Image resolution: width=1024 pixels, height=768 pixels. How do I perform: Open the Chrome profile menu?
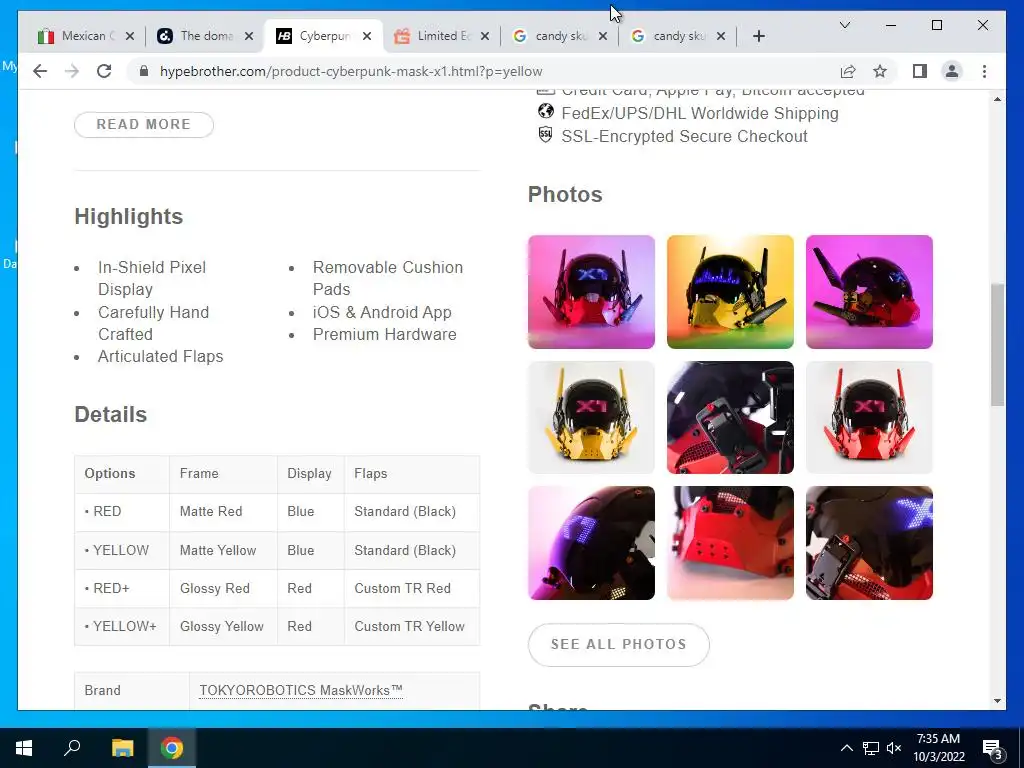[x=952, y=71]
